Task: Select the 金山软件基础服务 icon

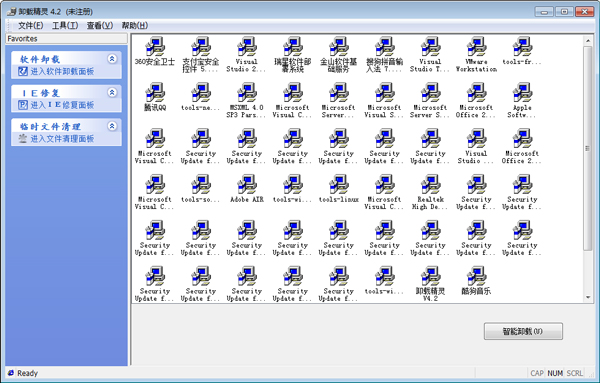Action: tap(339, 47)
